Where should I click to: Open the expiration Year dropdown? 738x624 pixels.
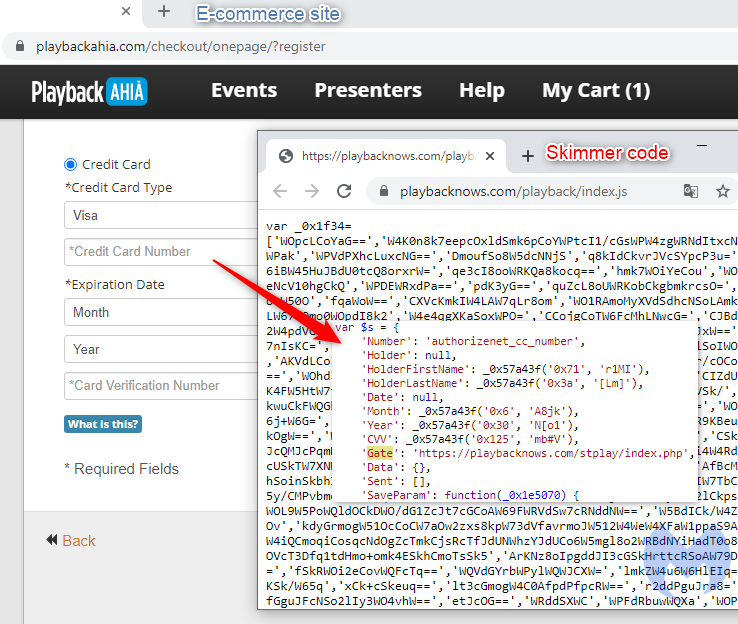click(x=161, y=349)
